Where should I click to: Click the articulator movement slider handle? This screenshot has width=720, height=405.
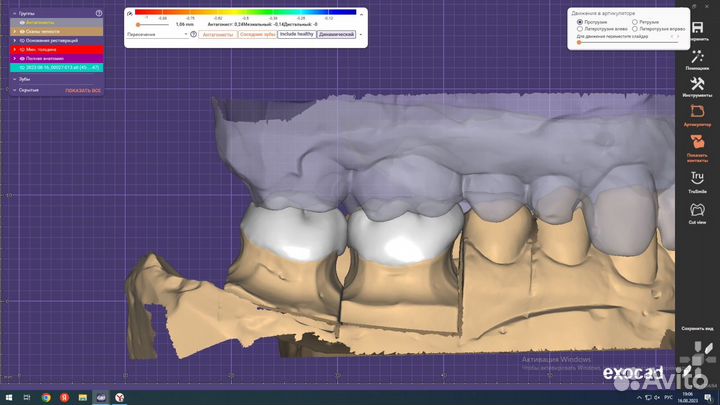click(x=577, y=42)
